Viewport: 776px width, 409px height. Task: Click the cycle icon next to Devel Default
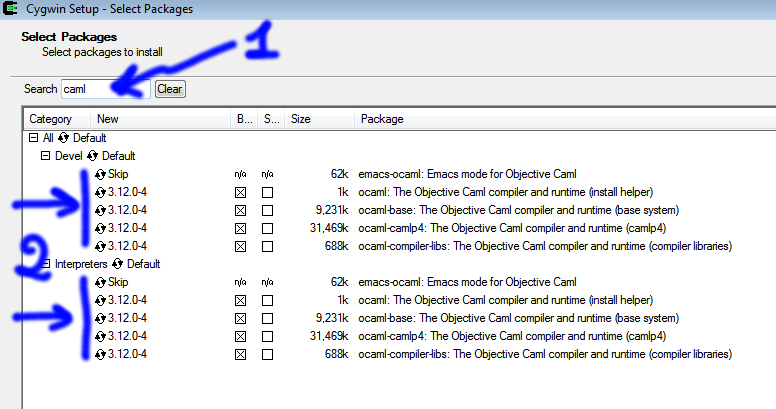pyautogui.click(x=92, y=156)
